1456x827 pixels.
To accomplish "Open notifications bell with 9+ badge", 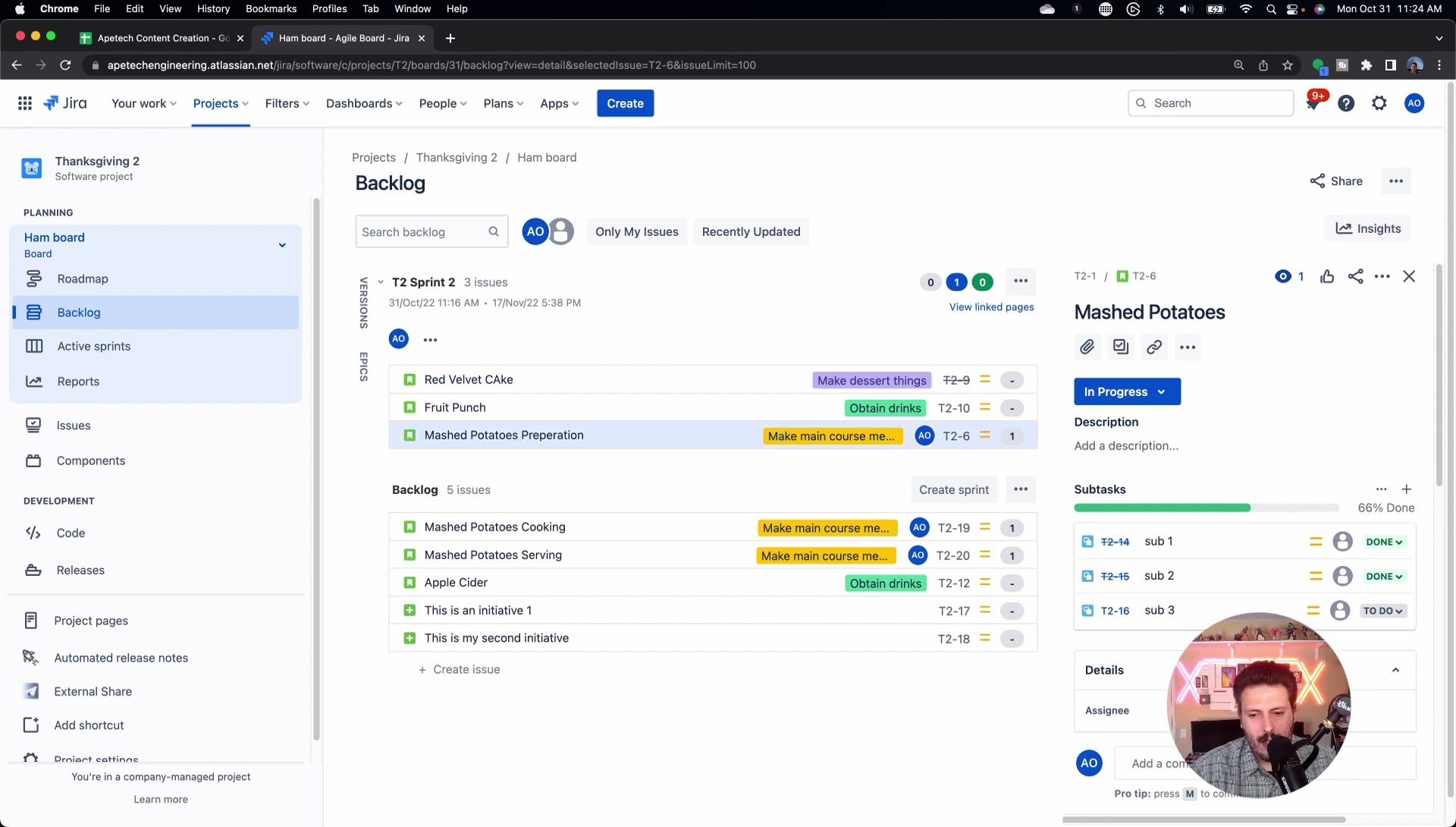I will 1313,103.
